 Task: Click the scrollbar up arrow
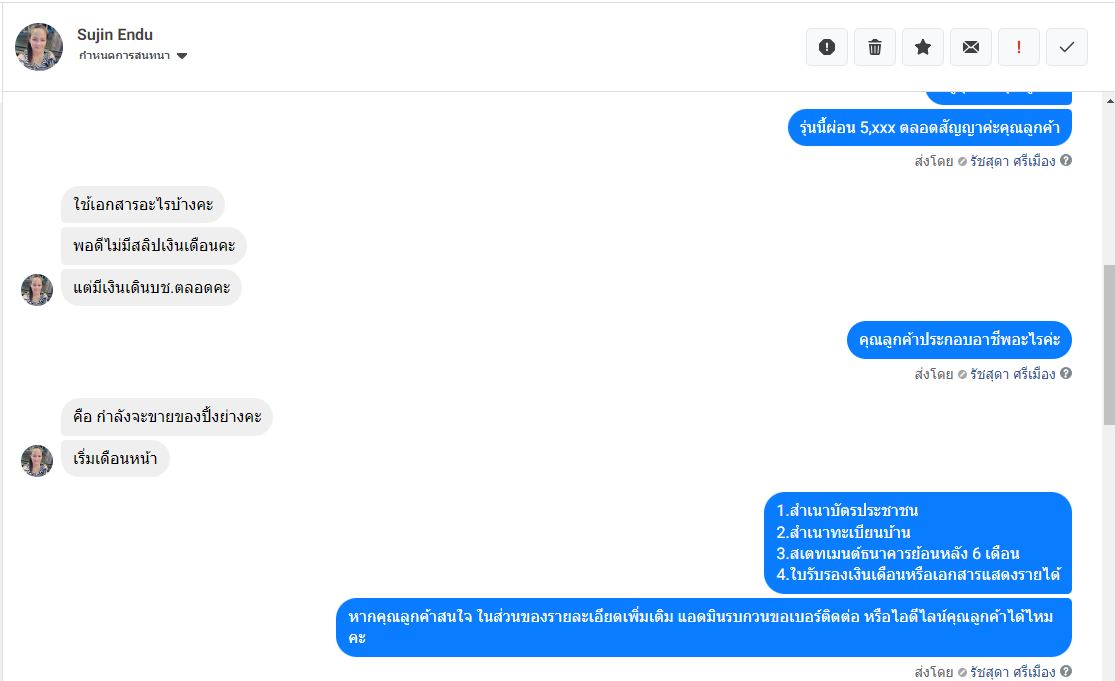pos(1109,101)
